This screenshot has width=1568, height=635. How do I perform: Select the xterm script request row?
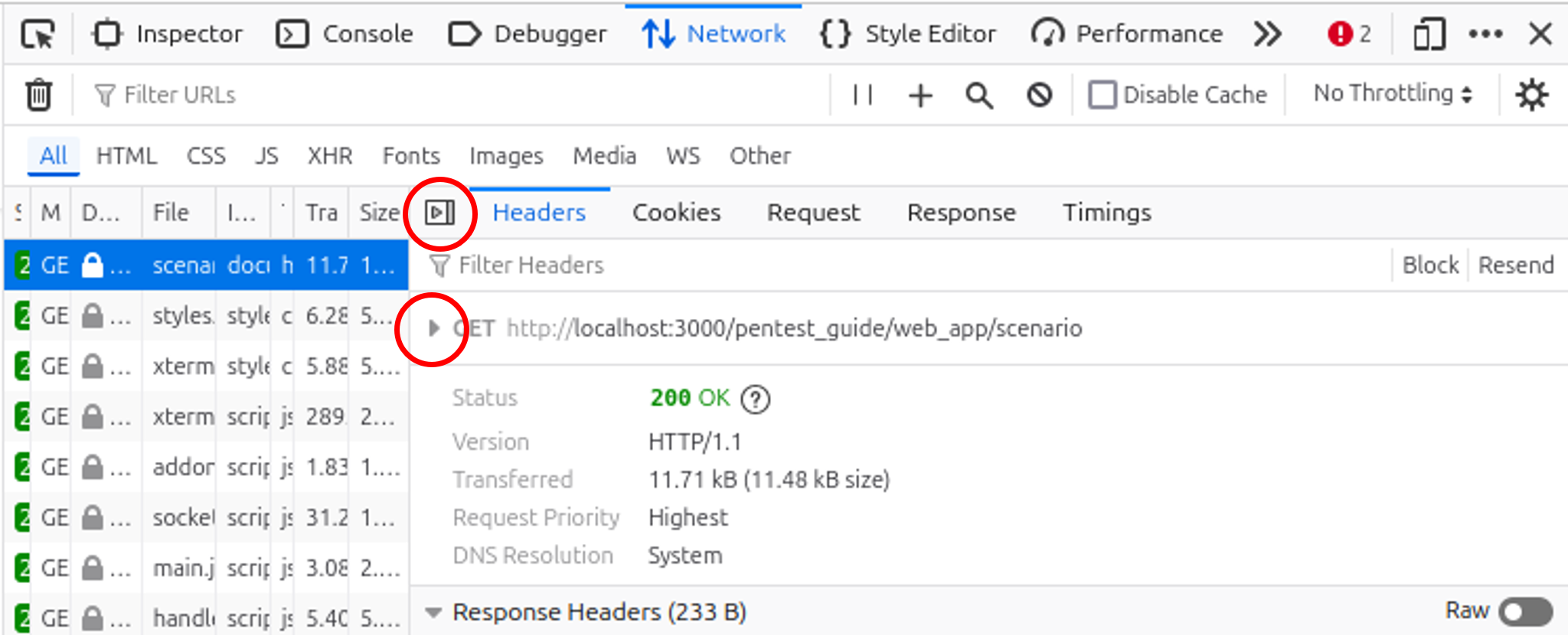(x=206, y=417)
